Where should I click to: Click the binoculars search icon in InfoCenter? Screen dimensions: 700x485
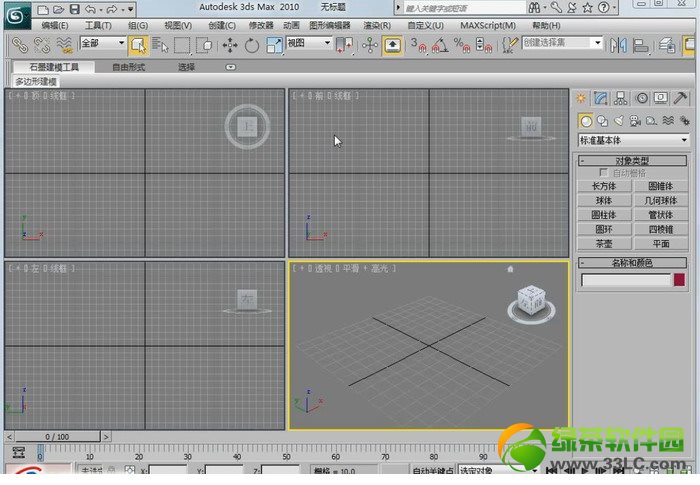[x=534, y=8]
